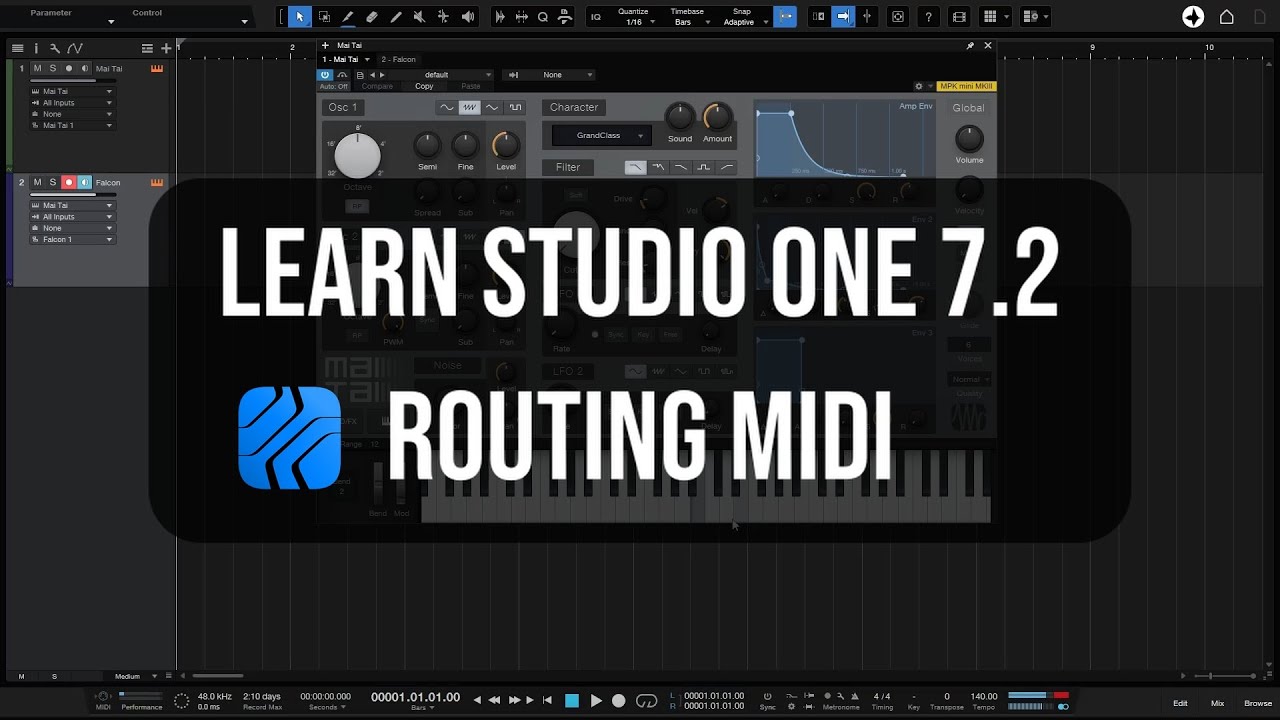Toggle monitor on Mai Tai track
Image resolution: width=1280 pixels, height=720 pixels.
[85, 69]
